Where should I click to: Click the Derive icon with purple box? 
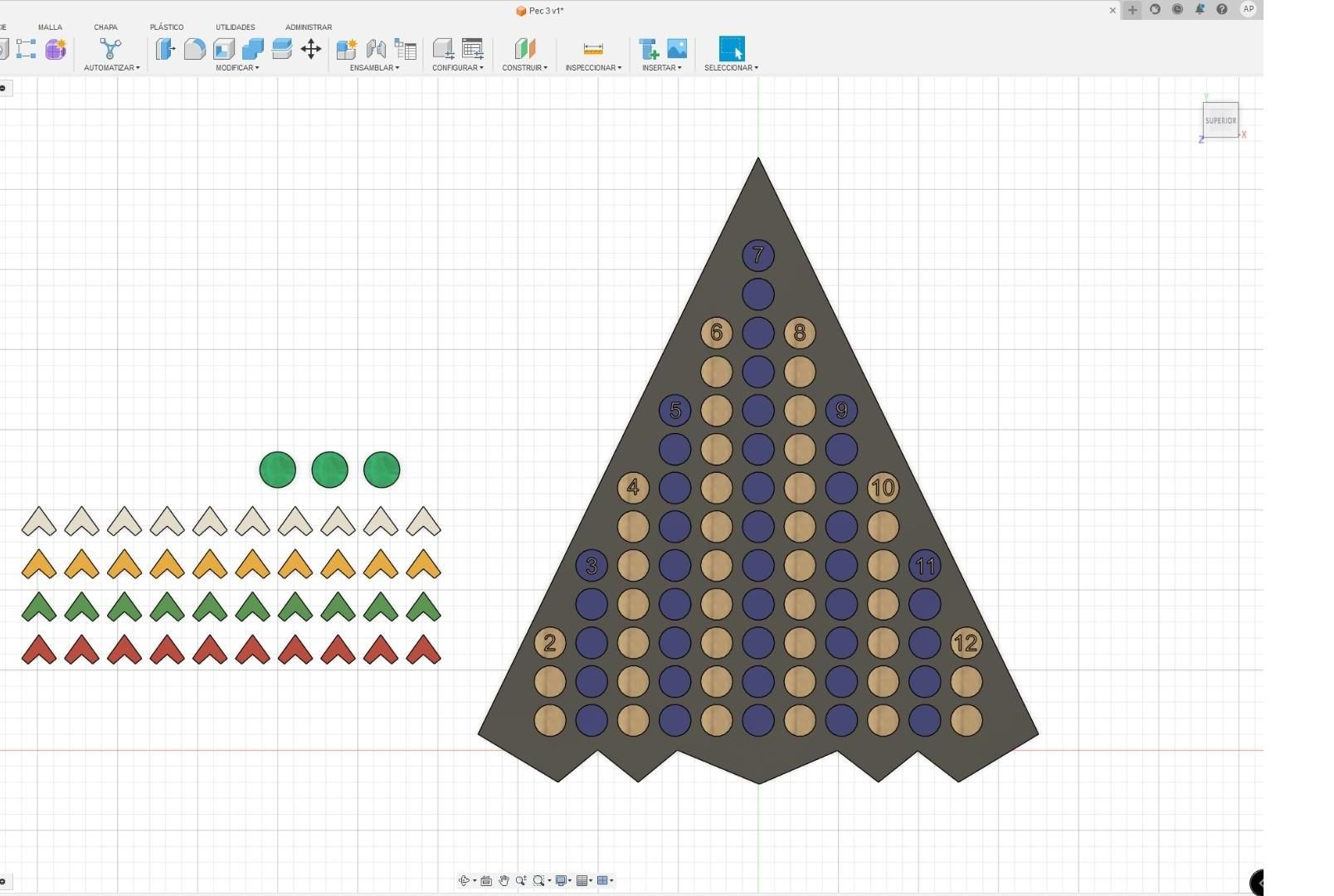[x=56, y=49]
